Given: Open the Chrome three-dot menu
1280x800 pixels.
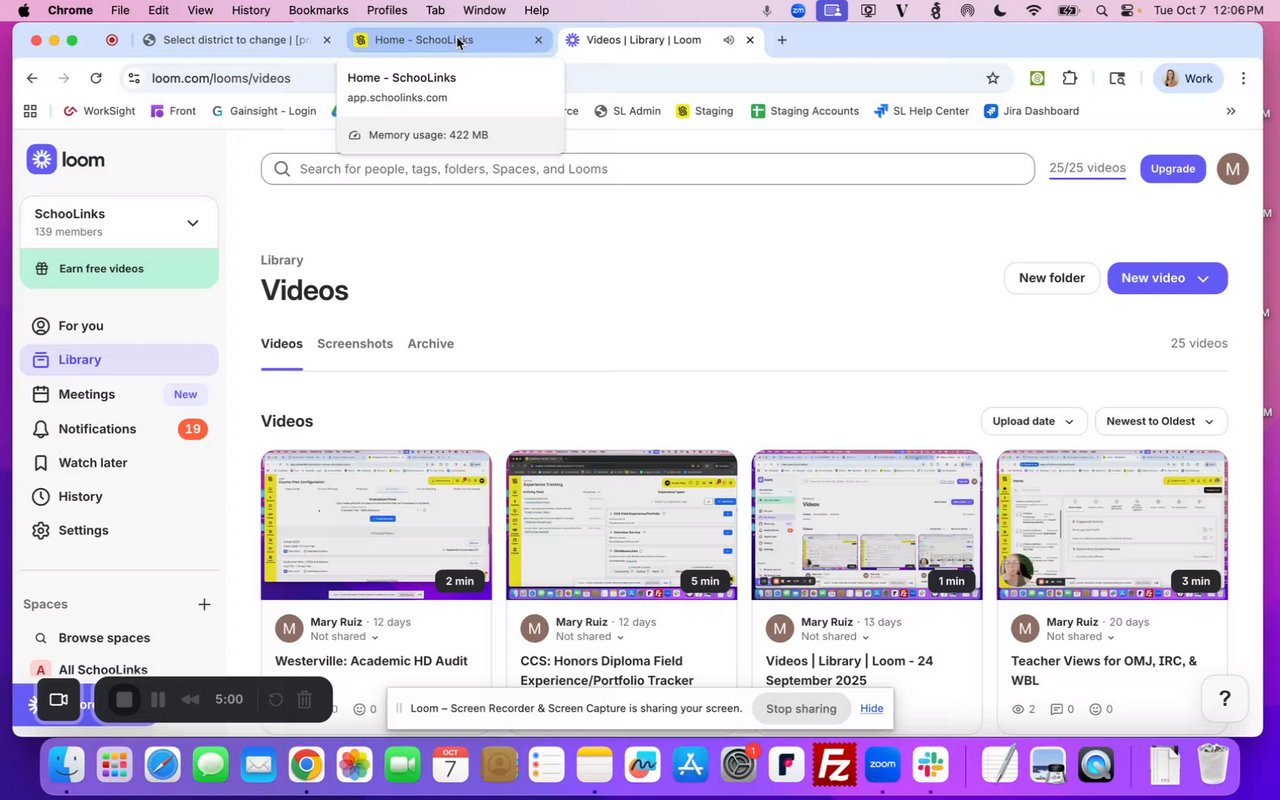Looking at the screenshot, I should click(x=1243, y=78).
